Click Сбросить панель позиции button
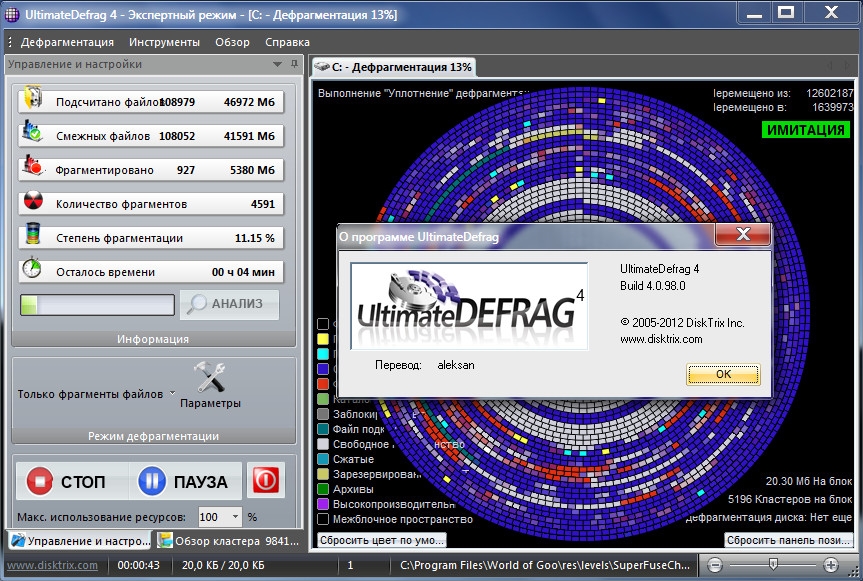863x581 pixels. click(788, 540)
